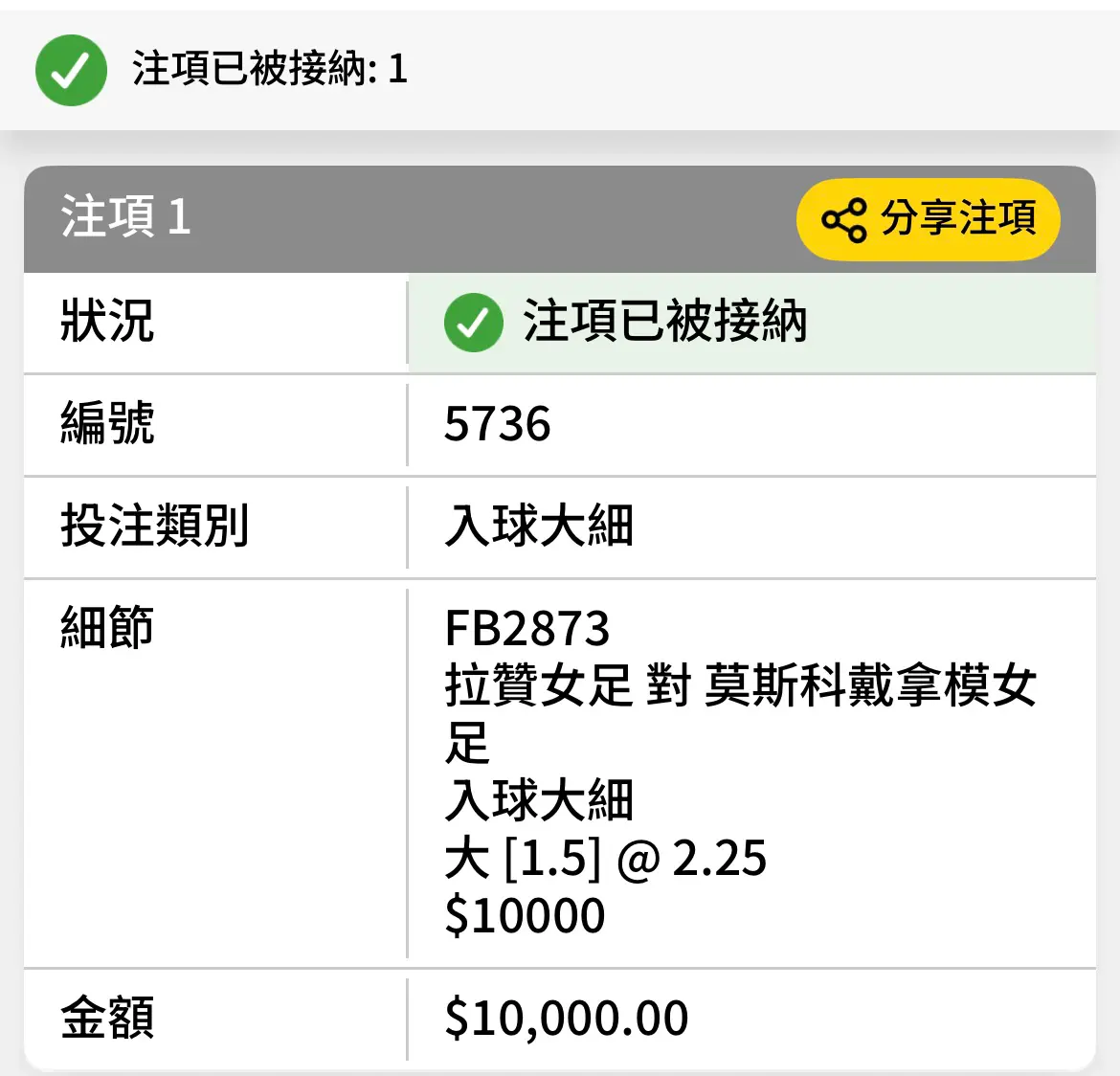Click the $10,000.00 amount value

[566, 1019]
